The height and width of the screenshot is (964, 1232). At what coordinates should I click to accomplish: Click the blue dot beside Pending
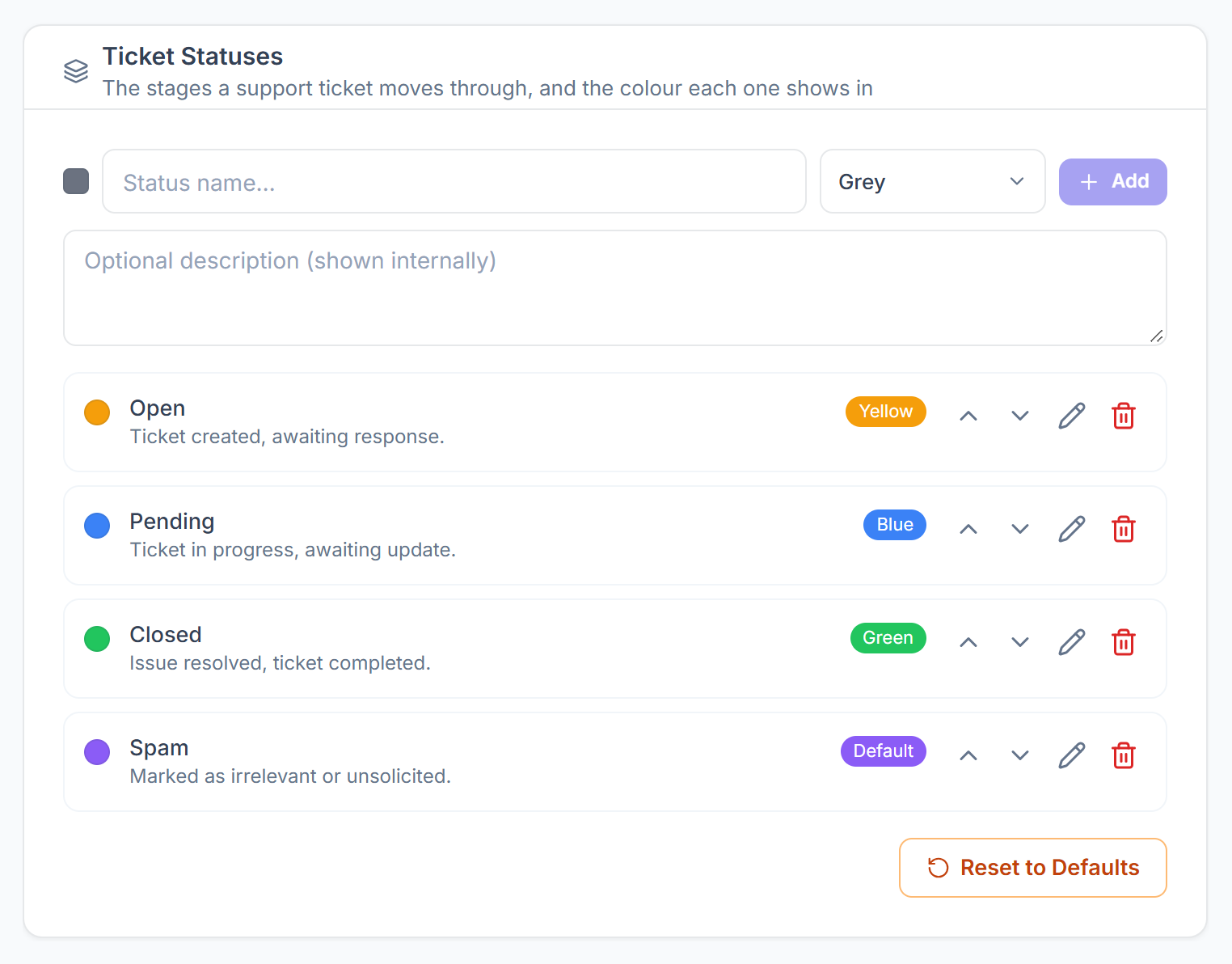click(x=97, y=526)
